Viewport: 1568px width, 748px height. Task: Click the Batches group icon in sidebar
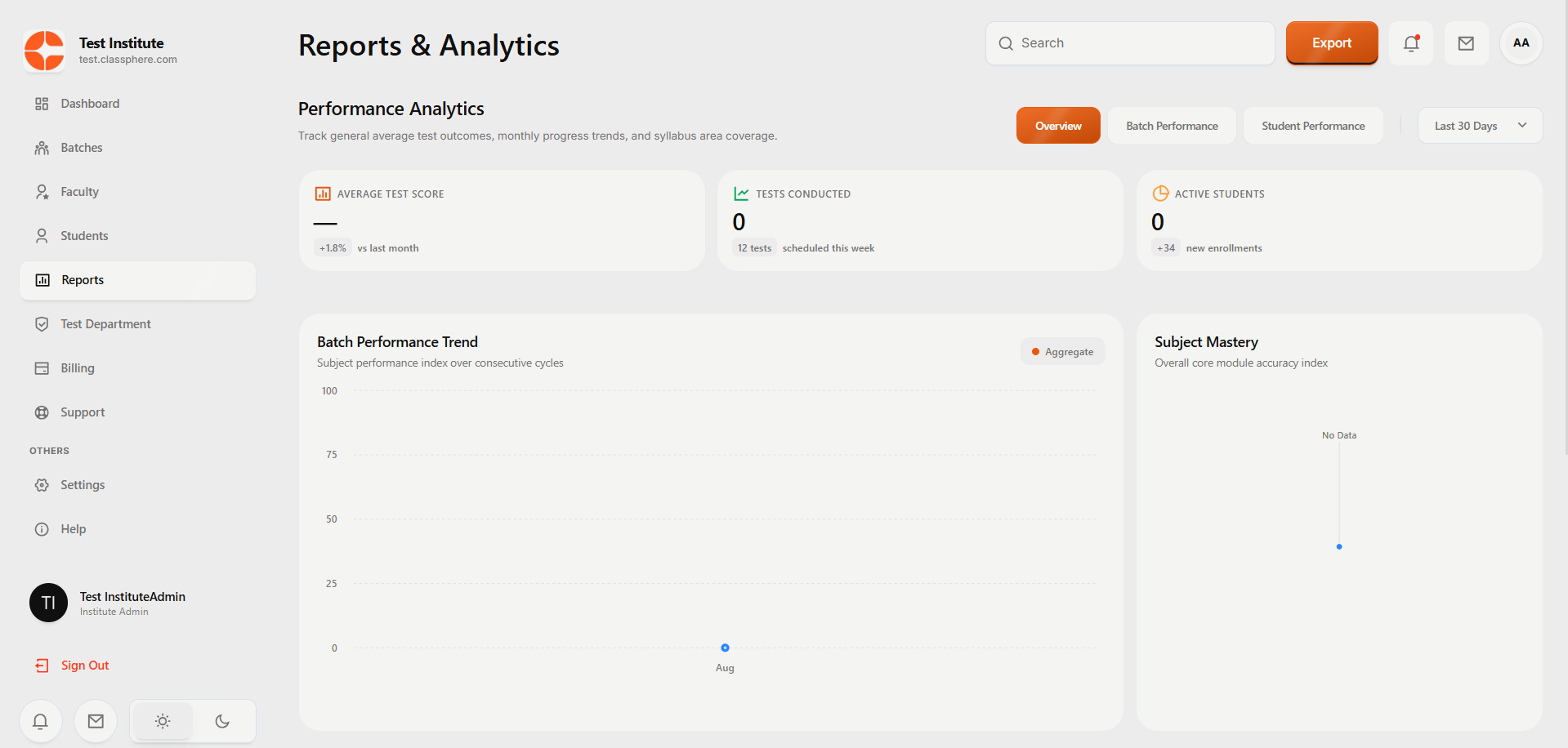(x=42, y=148)
